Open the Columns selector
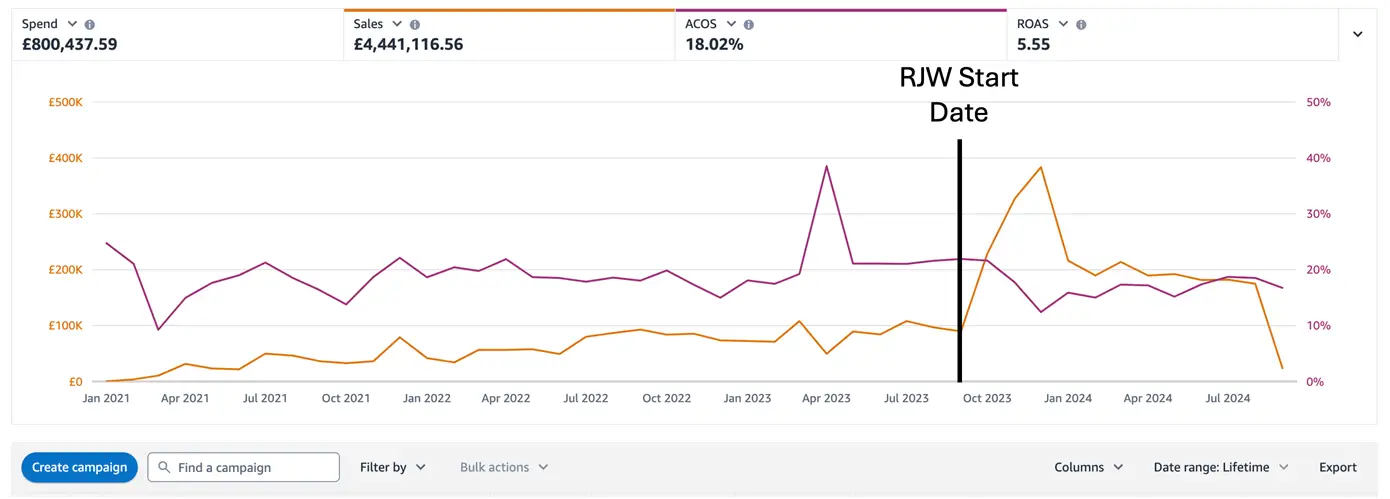Screen dimensions: 1390x499 pos(1088,467)
